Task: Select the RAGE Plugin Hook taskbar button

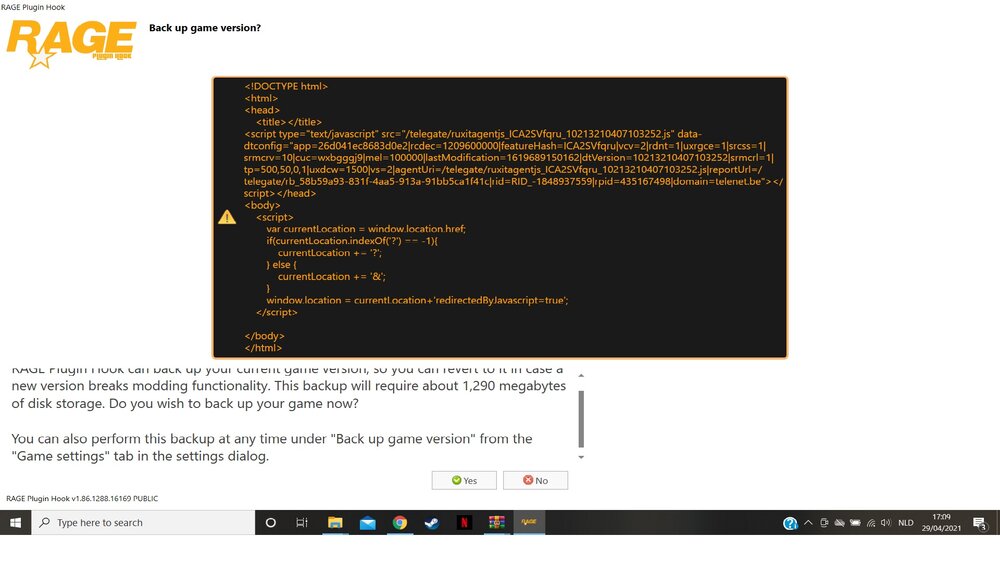Action: tap(529, 522)
